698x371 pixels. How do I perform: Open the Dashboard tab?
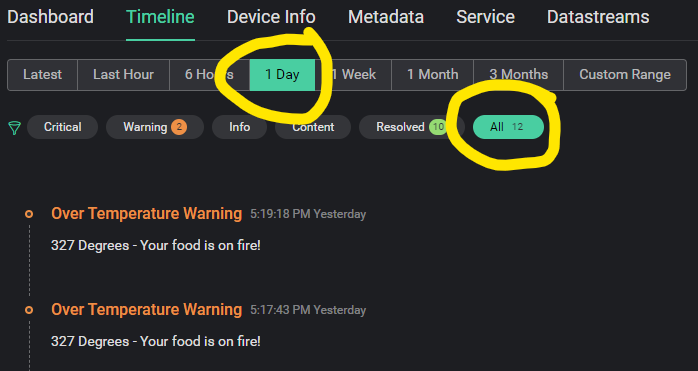click(51, 17)
